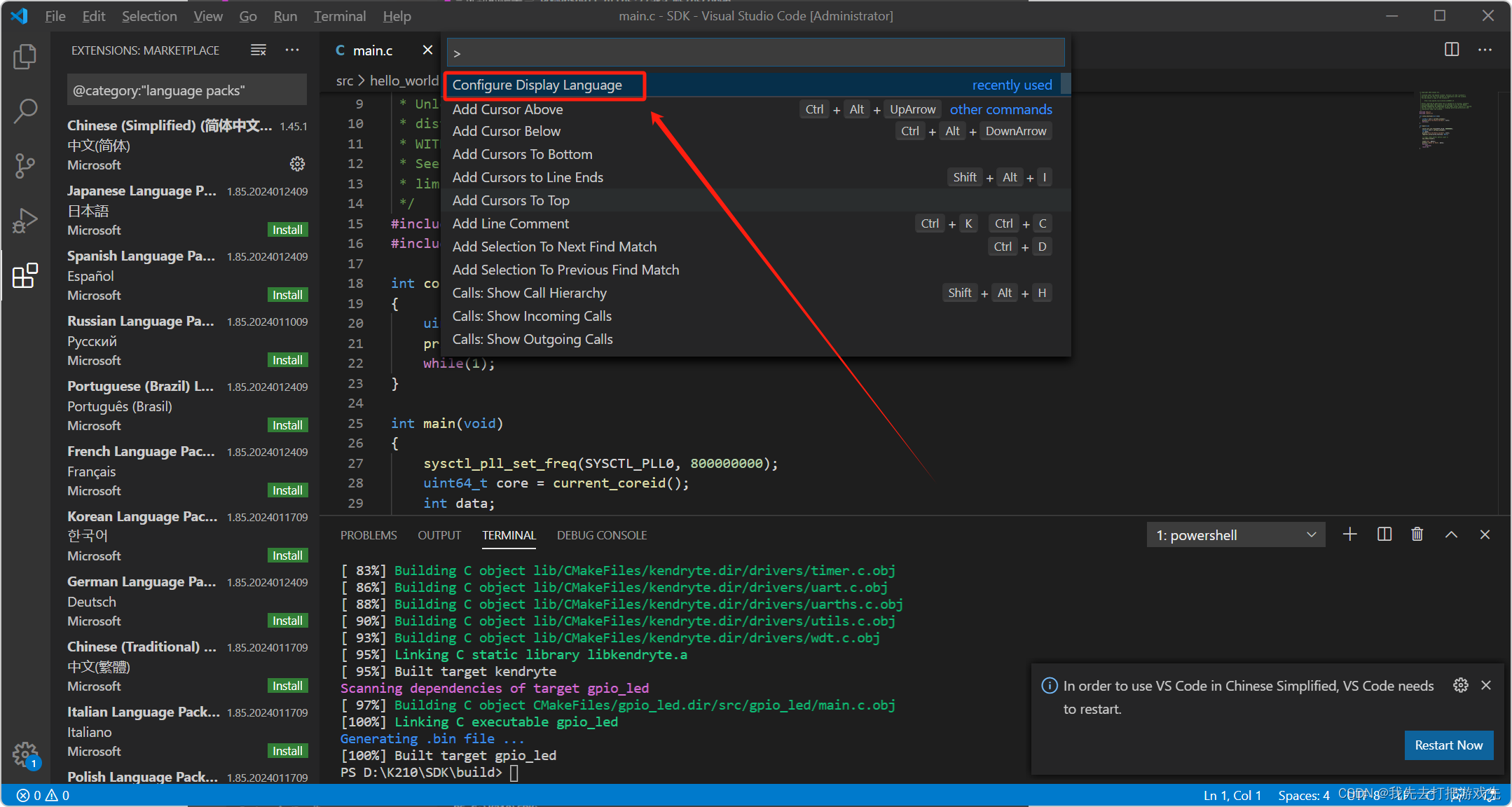Select Add Line Comment command
The width and height of the screenshot is (1512, 807).
[755, 223]
